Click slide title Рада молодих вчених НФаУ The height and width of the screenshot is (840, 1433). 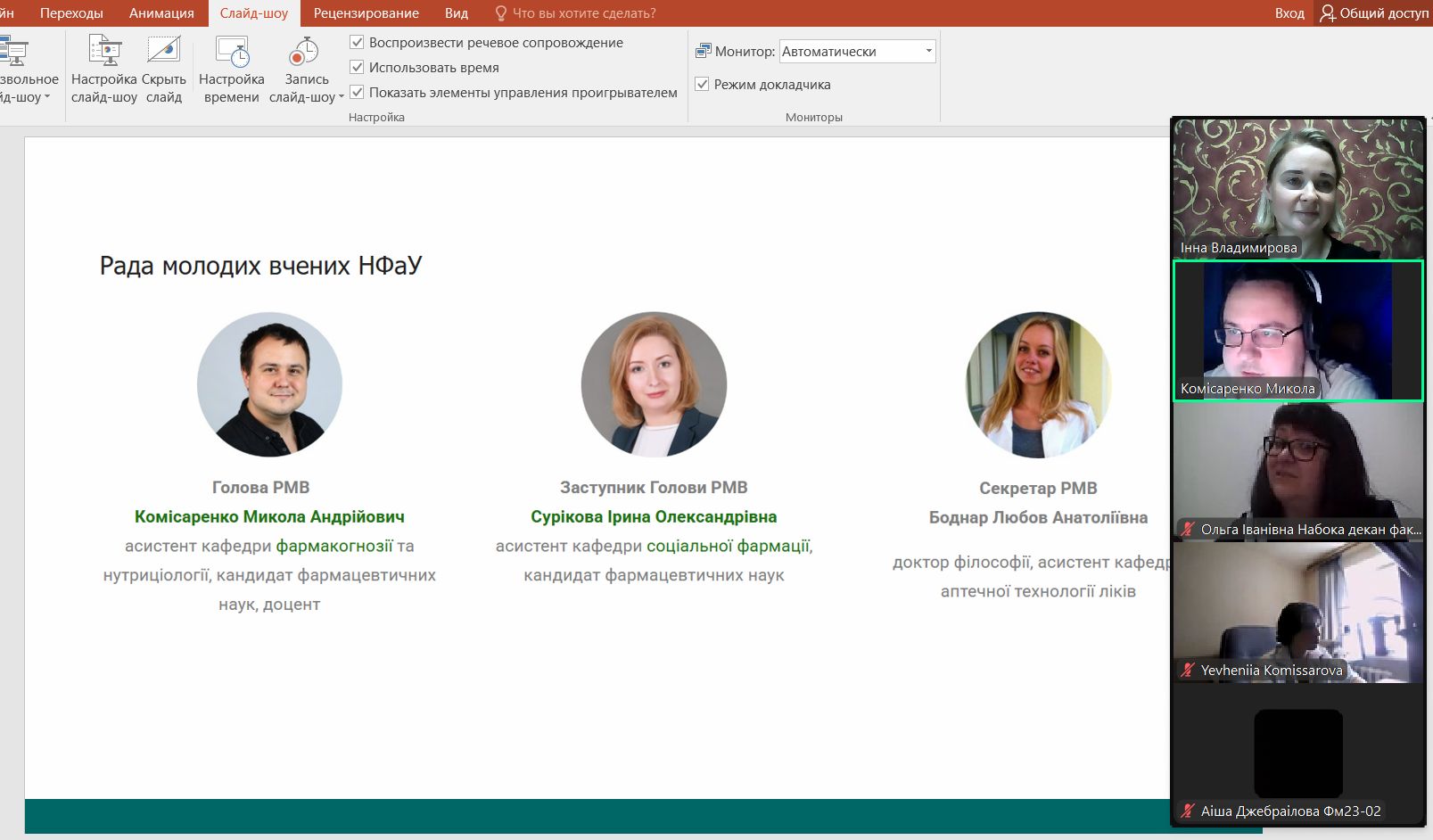[x=260, y=266]
